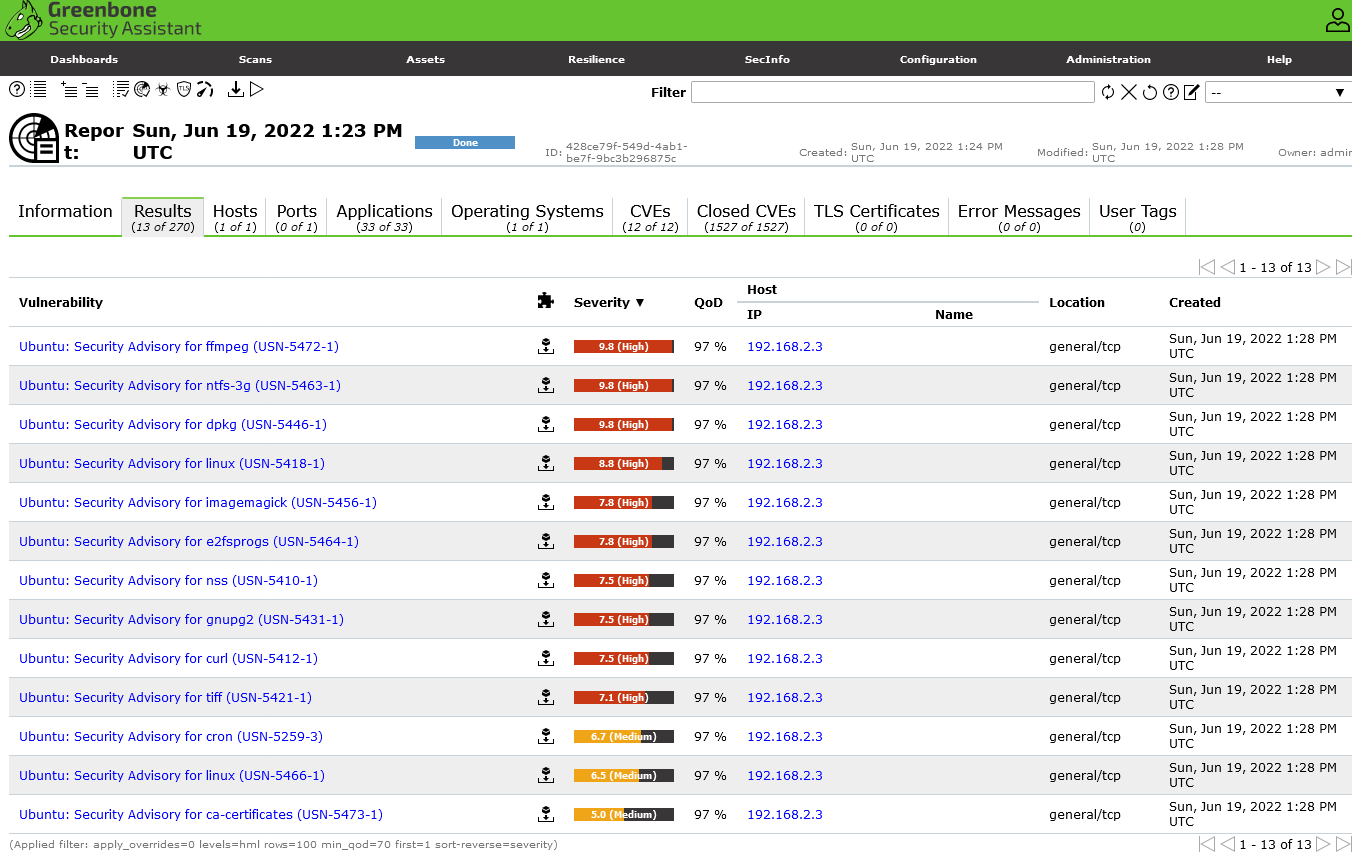Open the Scans menu

tap(255, 59)
